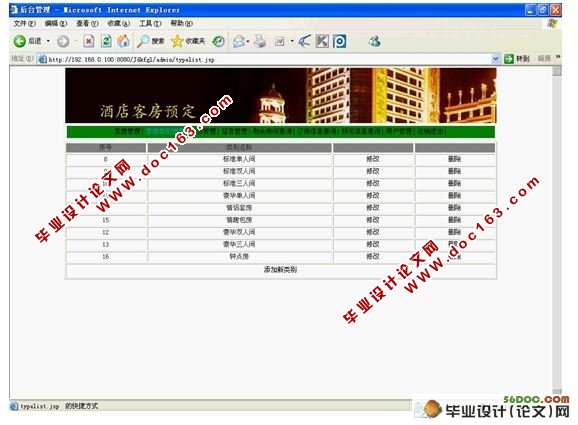Click the Forward arrow icon

(x=63, y=41)
